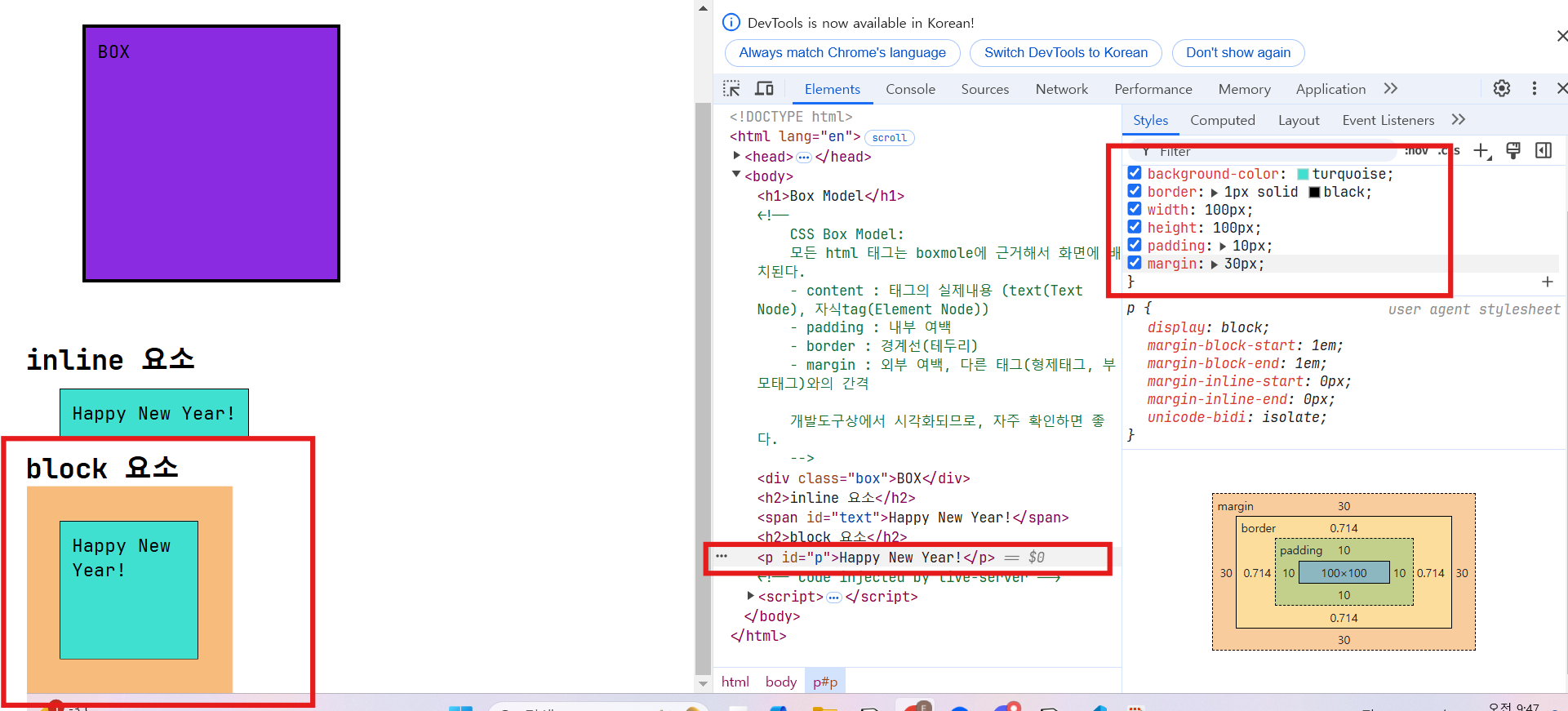1568x711 pixels.
Task: Click the page scrollbar down arrow
Action: pyautogui.click(x=703, y=683)
